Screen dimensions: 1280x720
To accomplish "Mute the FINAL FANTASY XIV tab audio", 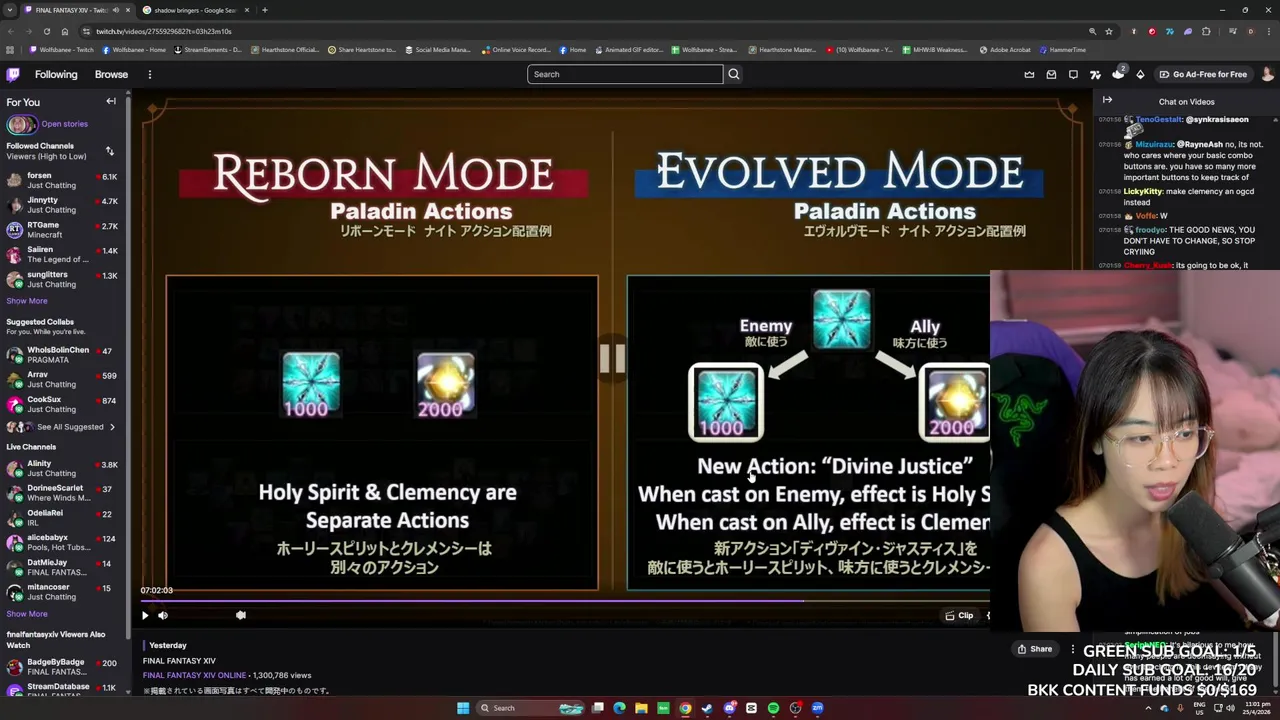I will (x=115, y=10).
